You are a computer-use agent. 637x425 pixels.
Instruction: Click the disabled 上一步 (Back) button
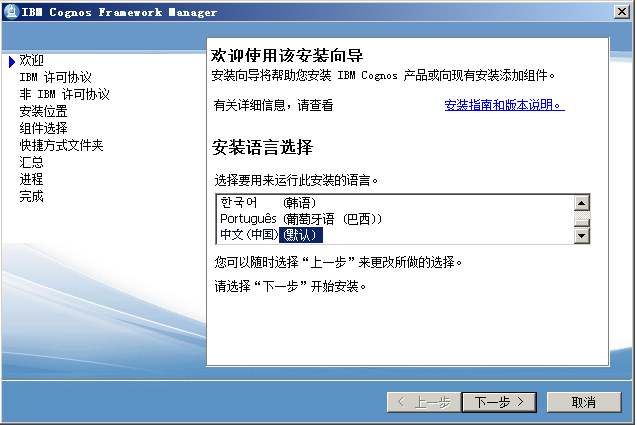coord(424,402)
